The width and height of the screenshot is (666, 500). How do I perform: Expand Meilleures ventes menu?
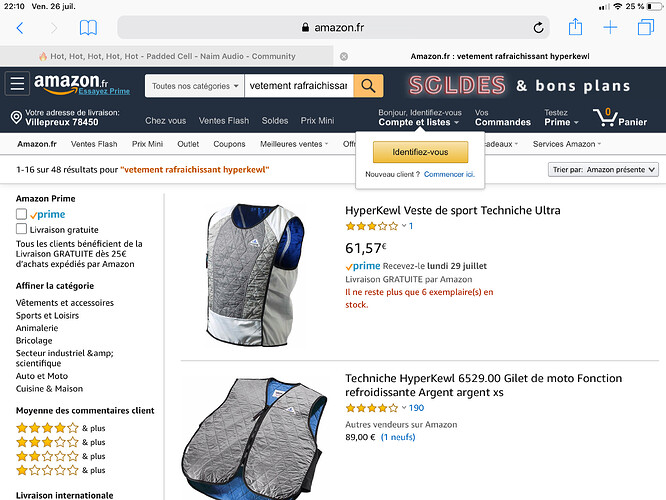(x=294, y=144)
